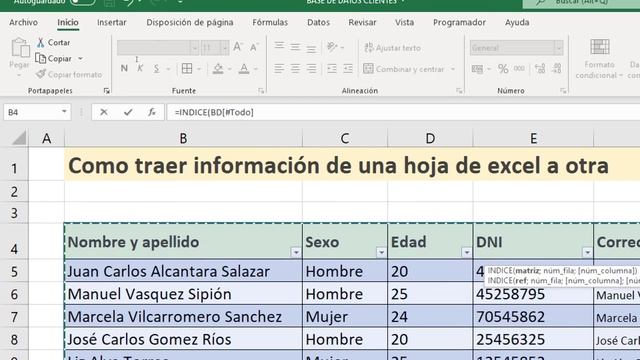Confirm formula with checkmark

coord(128,112)
